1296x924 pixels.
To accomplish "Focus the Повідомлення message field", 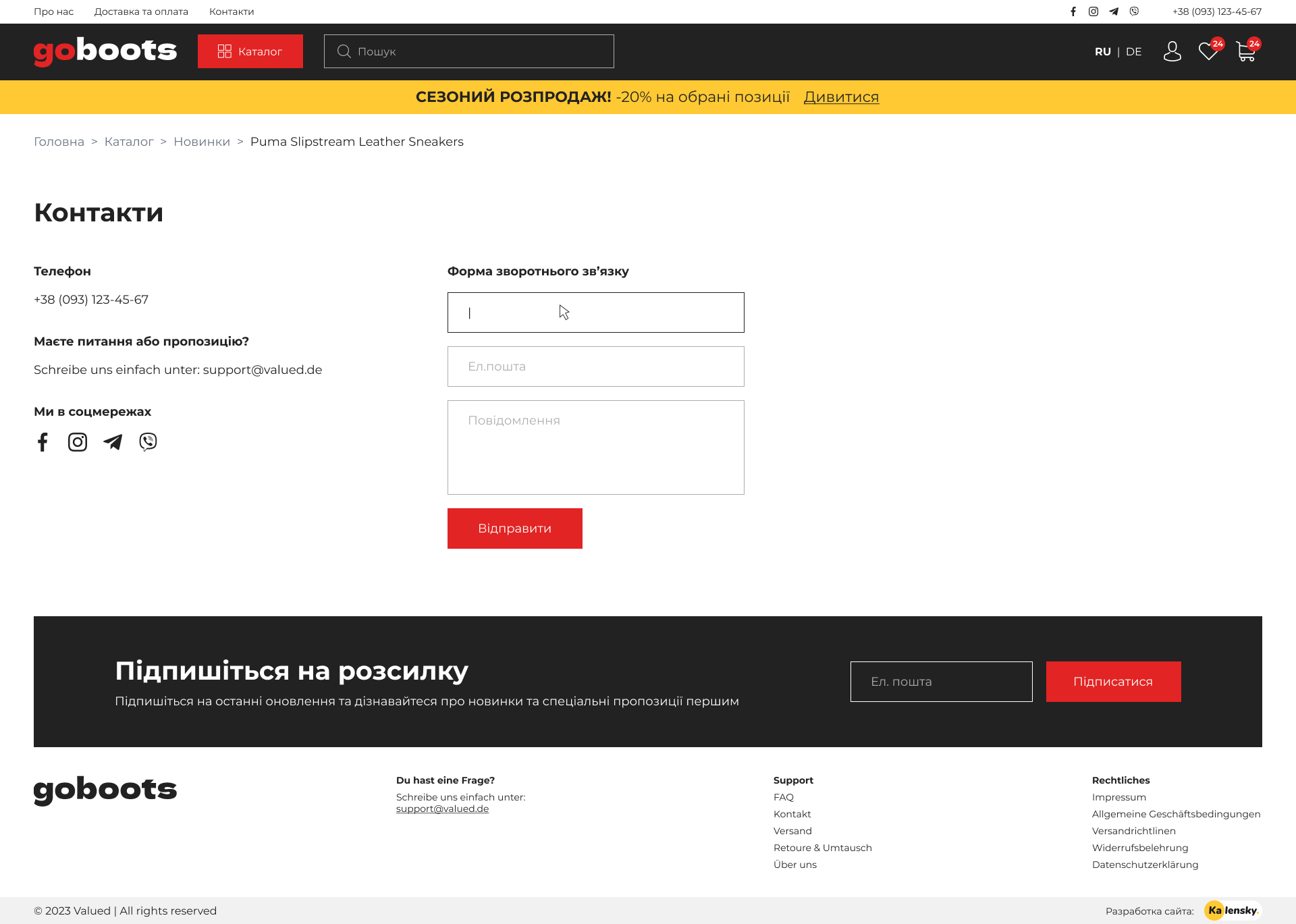I will click(x=595, y=447).
